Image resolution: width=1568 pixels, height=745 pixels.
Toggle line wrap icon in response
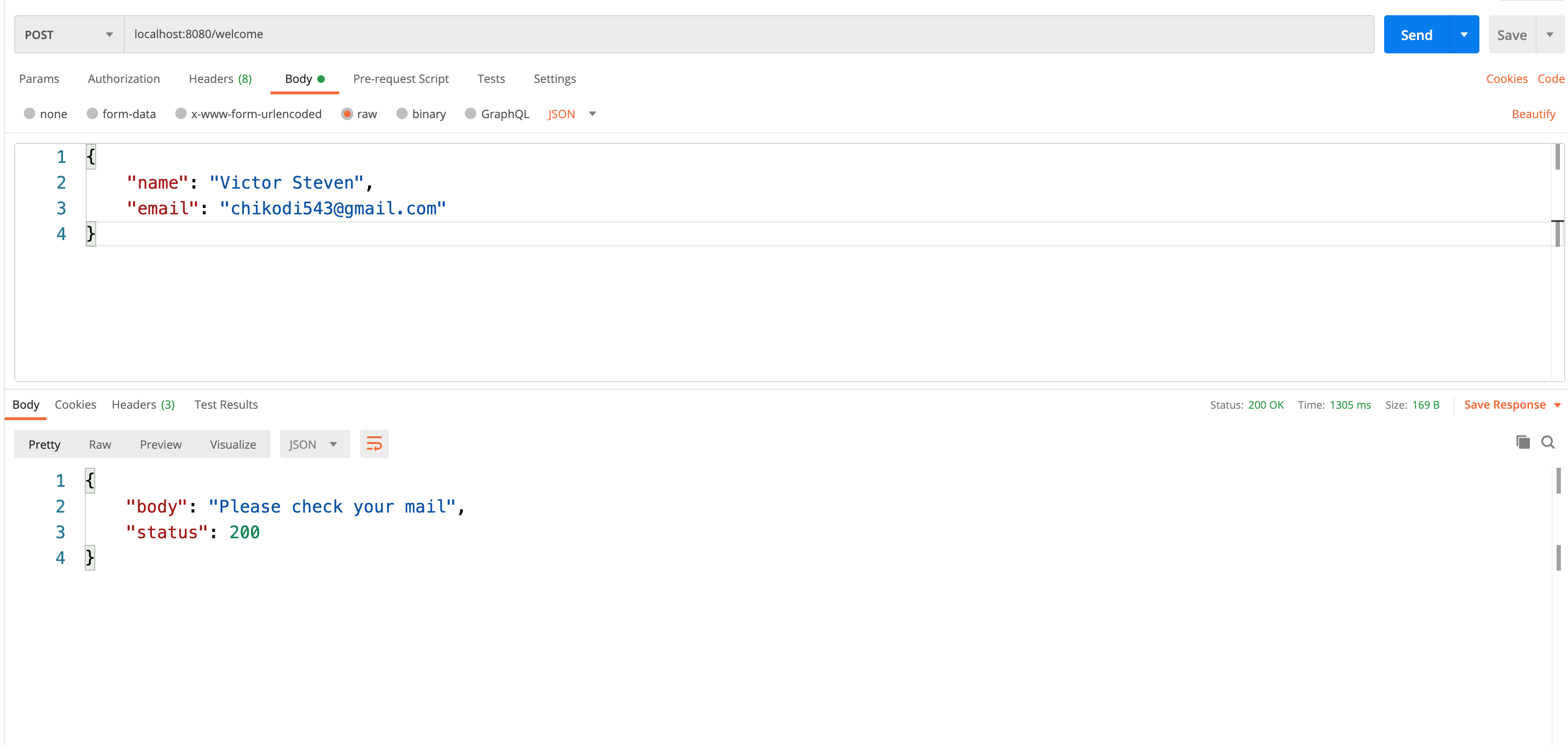coord(374,444)
